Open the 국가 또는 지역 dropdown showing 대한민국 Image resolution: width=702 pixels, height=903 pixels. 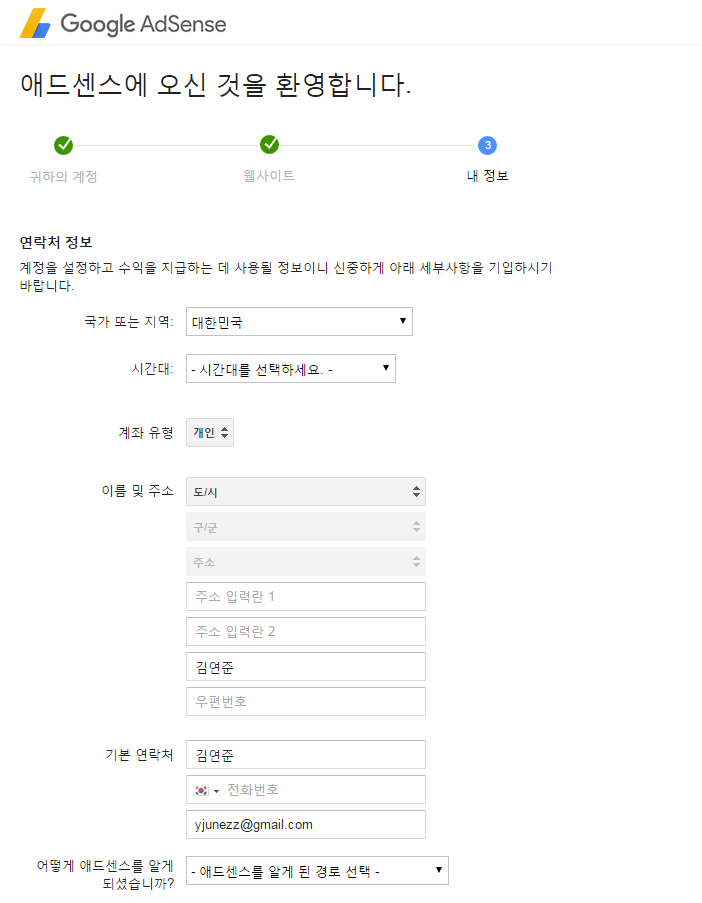click(299, 321)
